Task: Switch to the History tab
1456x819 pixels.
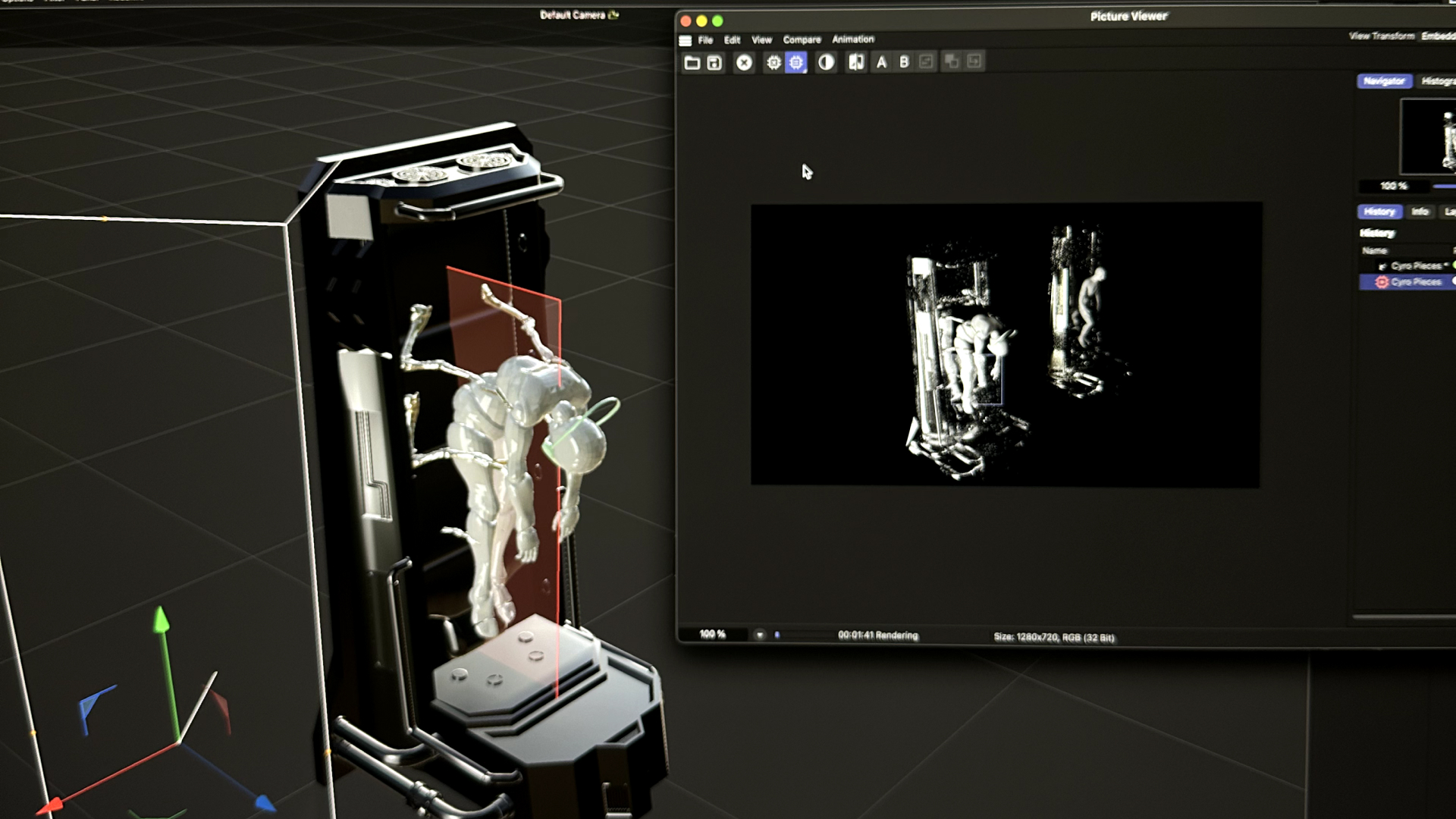Action: pos(1379,212)
